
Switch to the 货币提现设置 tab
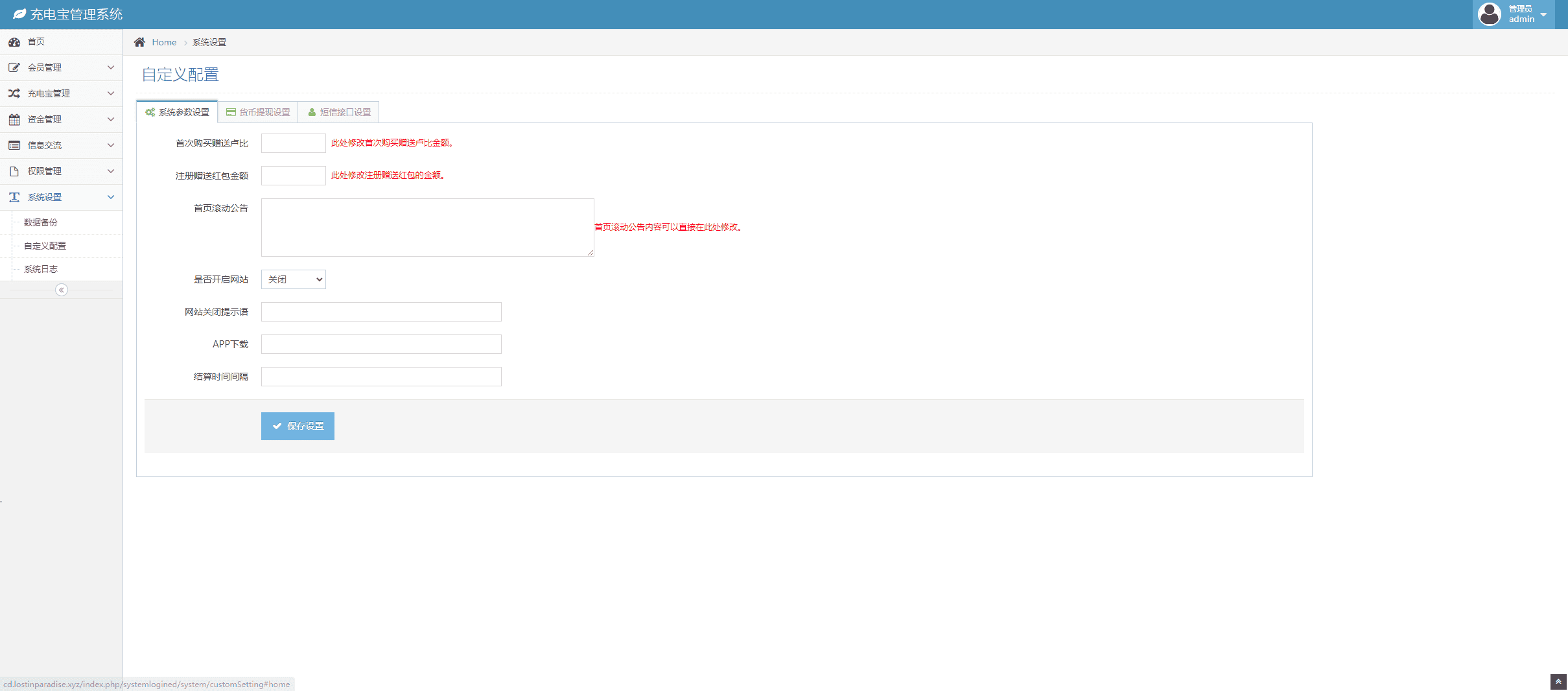258,112
